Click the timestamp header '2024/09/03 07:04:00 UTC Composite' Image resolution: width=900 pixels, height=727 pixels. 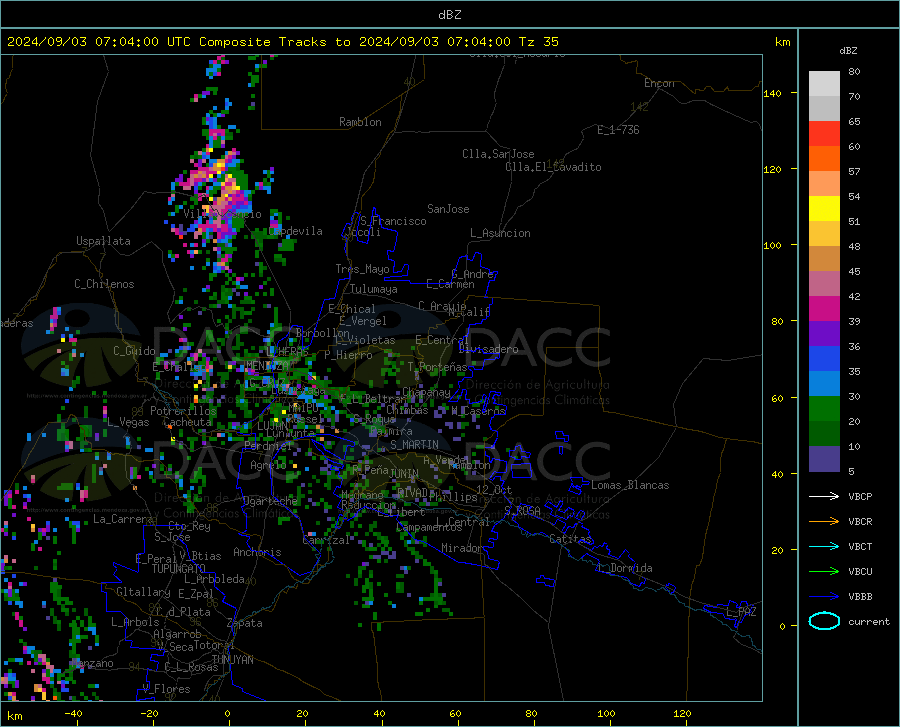click(x=138, y=42)
